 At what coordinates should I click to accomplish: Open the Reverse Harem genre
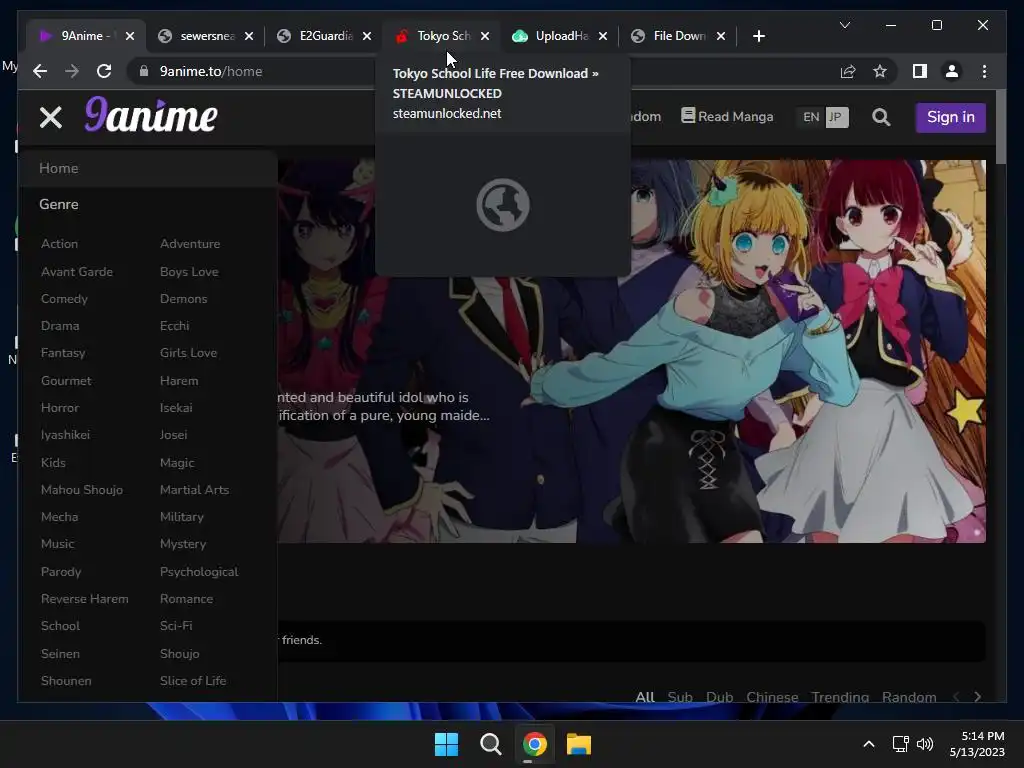tap(84, 599)
